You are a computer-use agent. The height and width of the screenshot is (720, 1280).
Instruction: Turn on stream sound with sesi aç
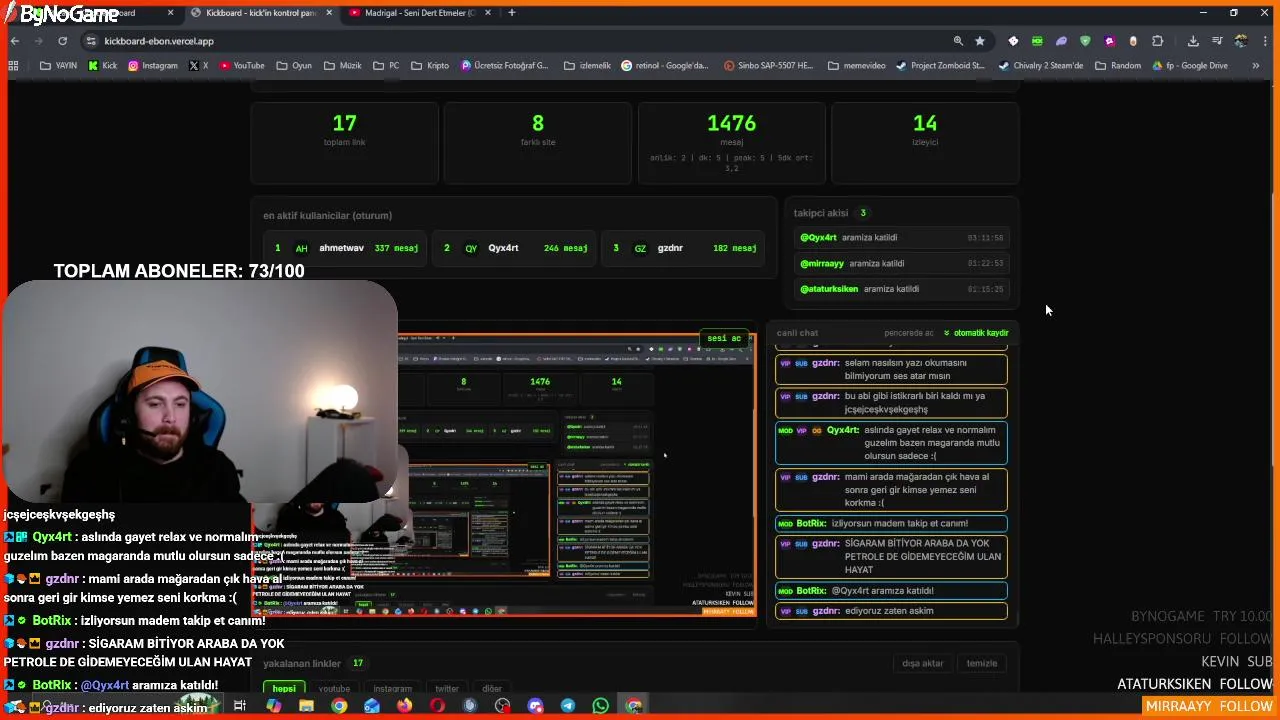pyautogui.click(x=724, y=338)
